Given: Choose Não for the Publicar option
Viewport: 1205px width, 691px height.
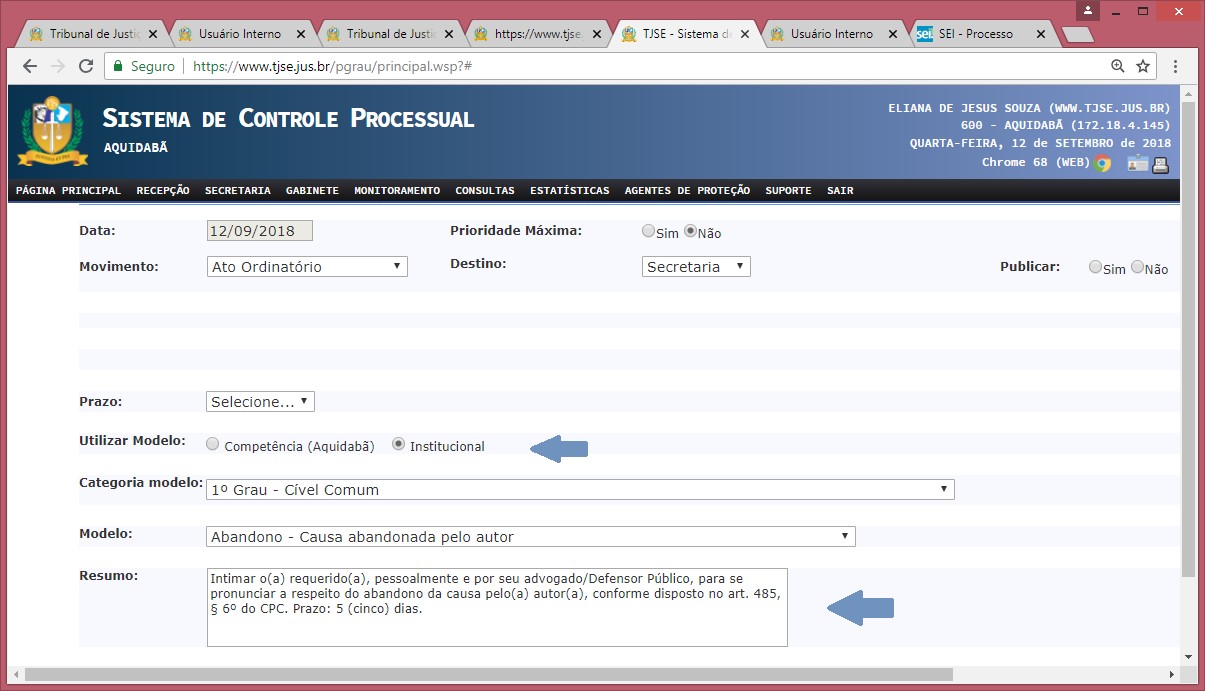Looking at the screenshot, I should pos(1137,268).
